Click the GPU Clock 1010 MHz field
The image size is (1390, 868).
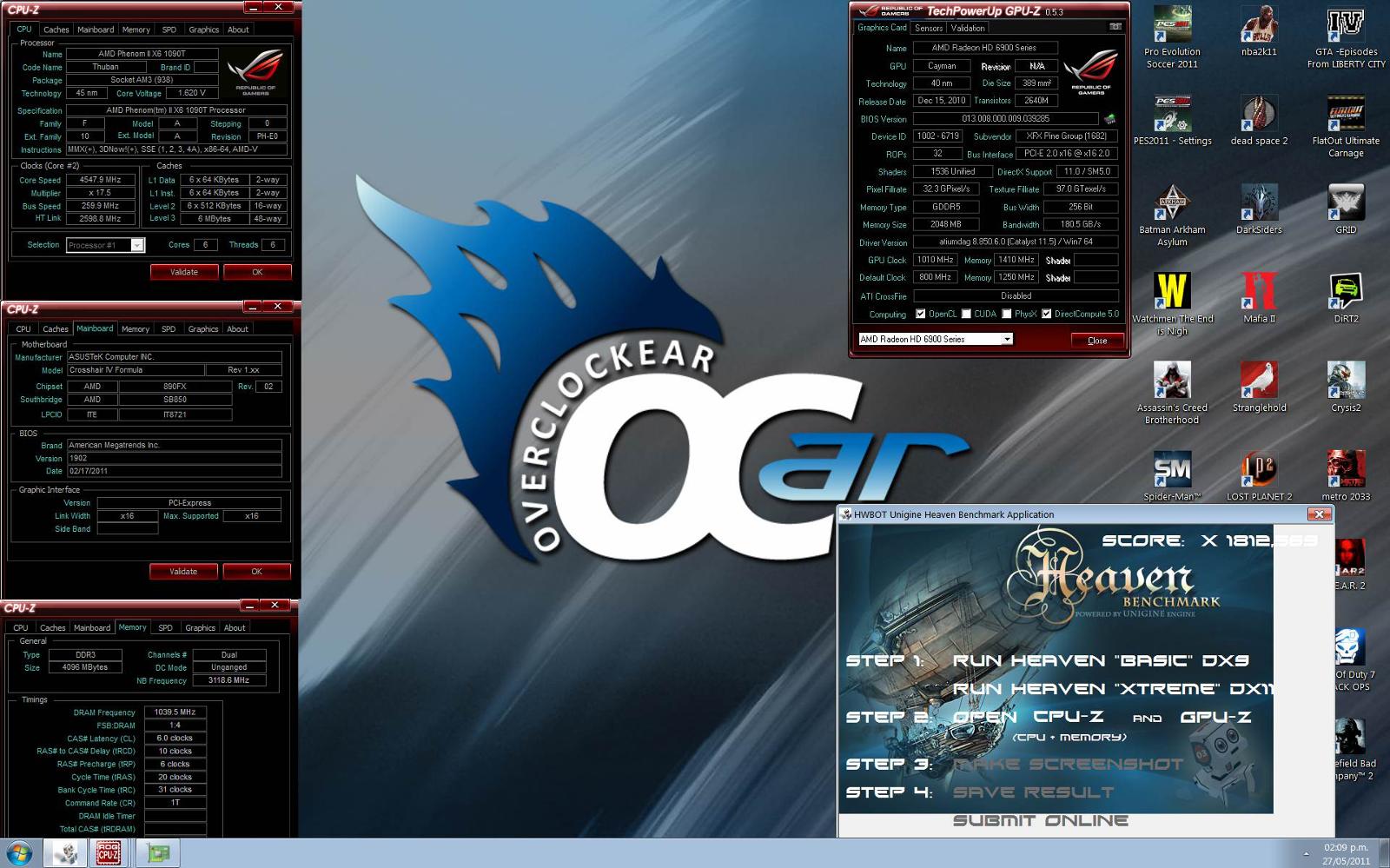pos(935,260)
